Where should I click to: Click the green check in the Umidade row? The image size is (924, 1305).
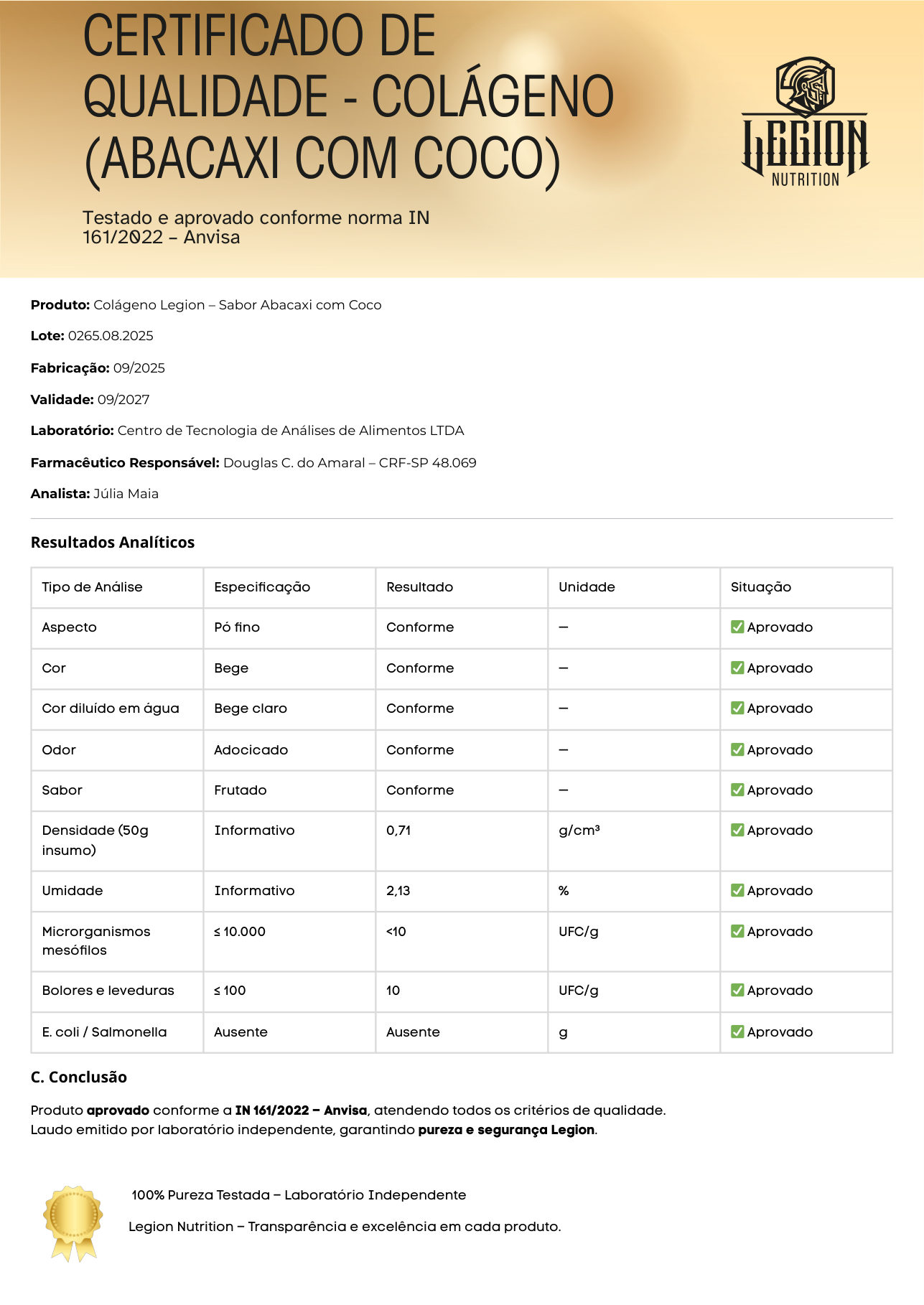[x=737, y=890]
